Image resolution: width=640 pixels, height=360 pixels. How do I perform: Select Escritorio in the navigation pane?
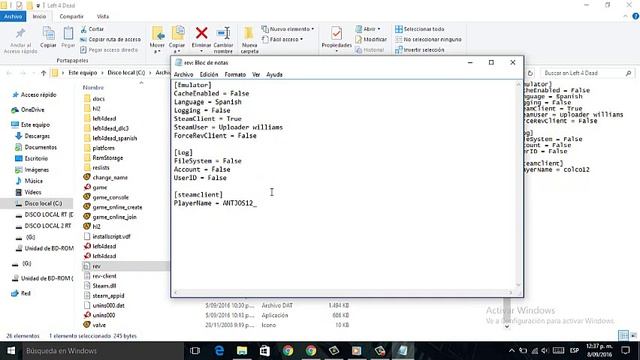pyautogui.click(x=32, y=158)
